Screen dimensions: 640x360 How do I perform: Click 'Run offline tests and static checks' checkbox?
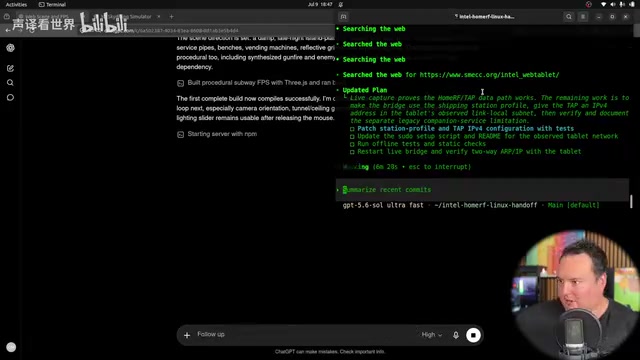click(352, 144)
